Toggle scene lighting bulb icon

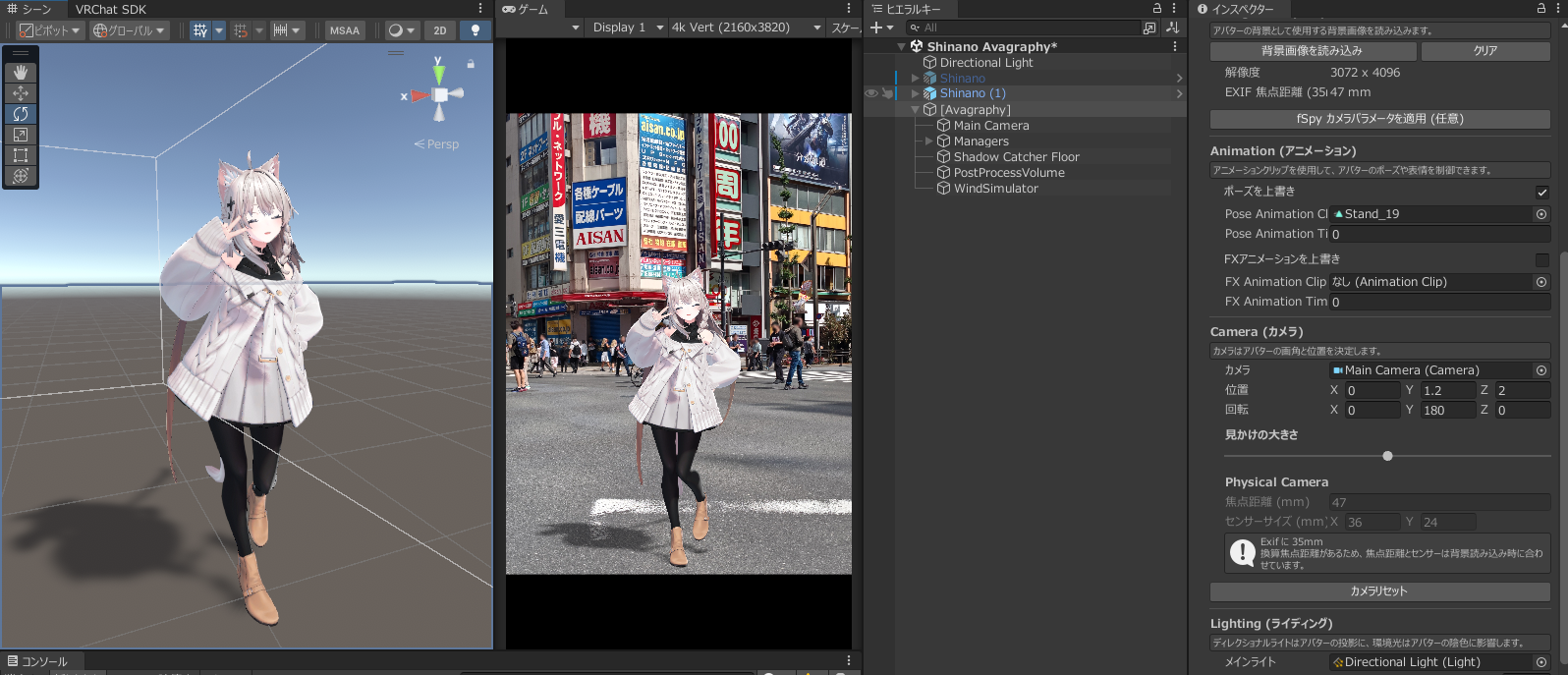[x=476, y=30]
